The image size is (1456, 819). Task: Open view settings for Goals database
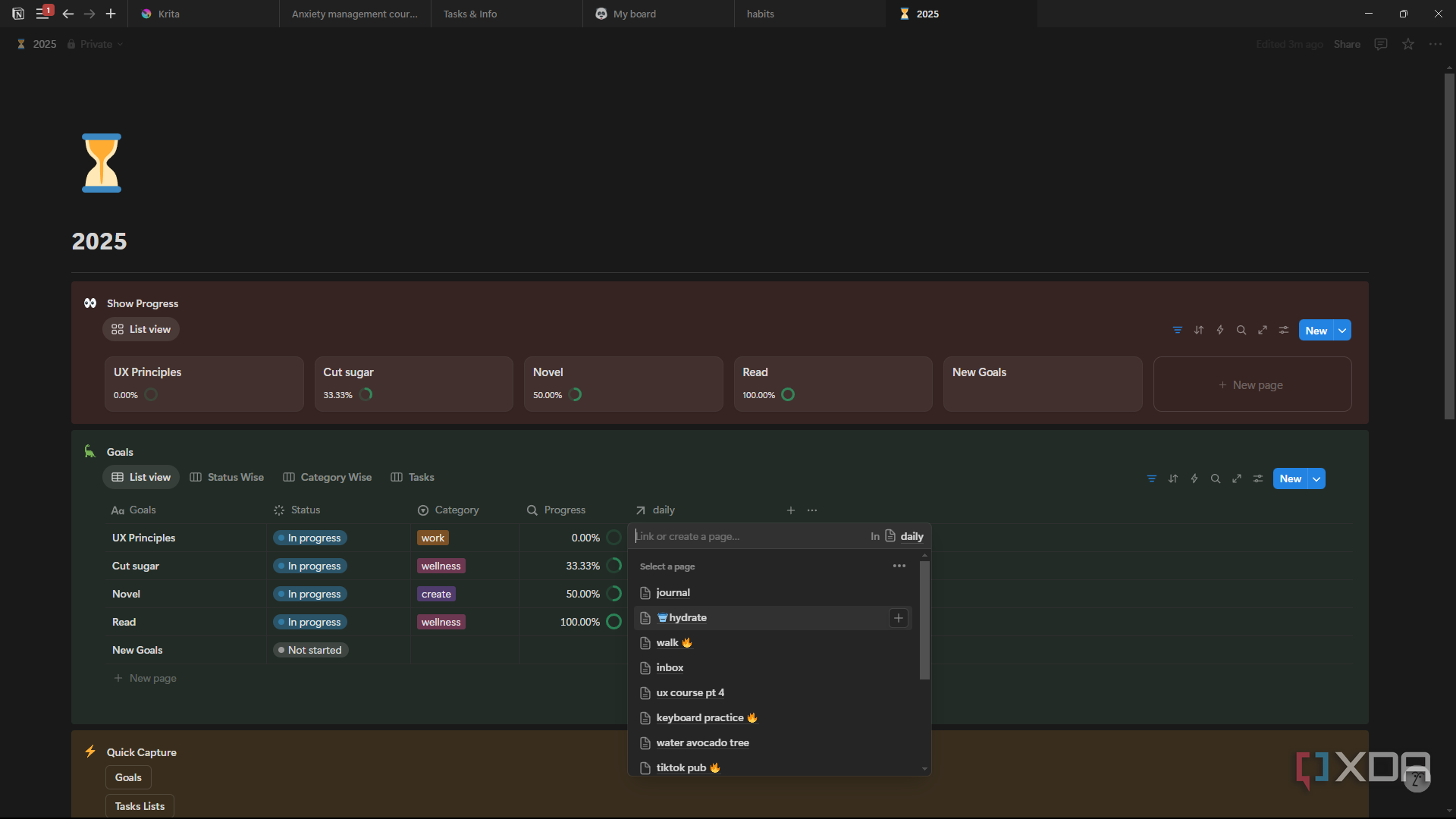pyautogui.click(x=1258, y=479)
